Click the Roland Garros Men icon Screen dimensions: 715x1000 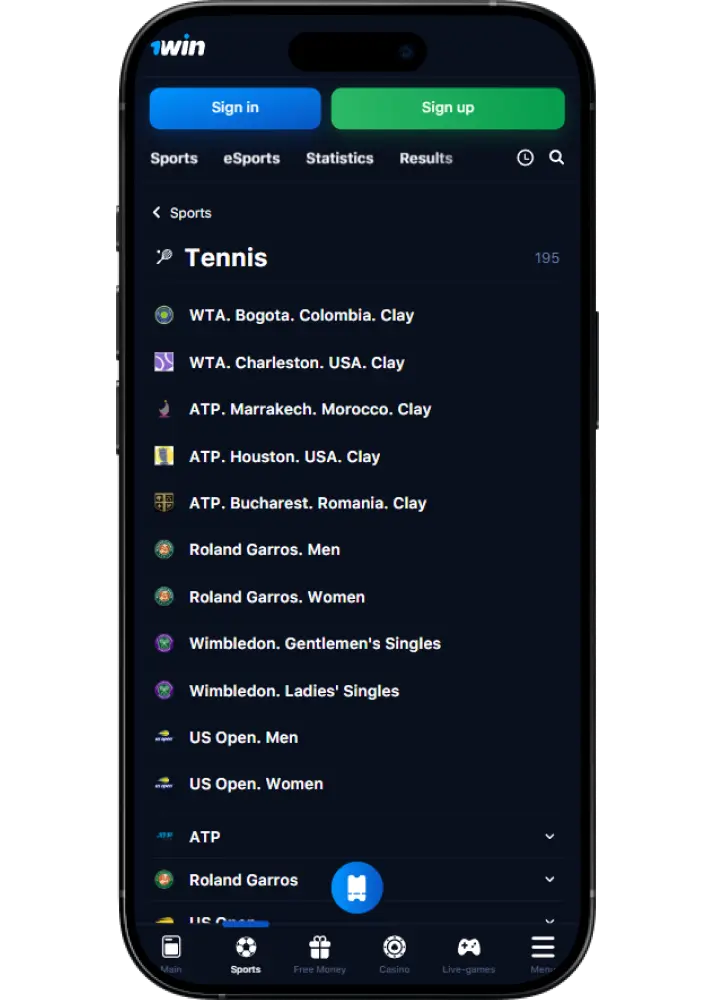pyautogui.click(x=164, y=549)
